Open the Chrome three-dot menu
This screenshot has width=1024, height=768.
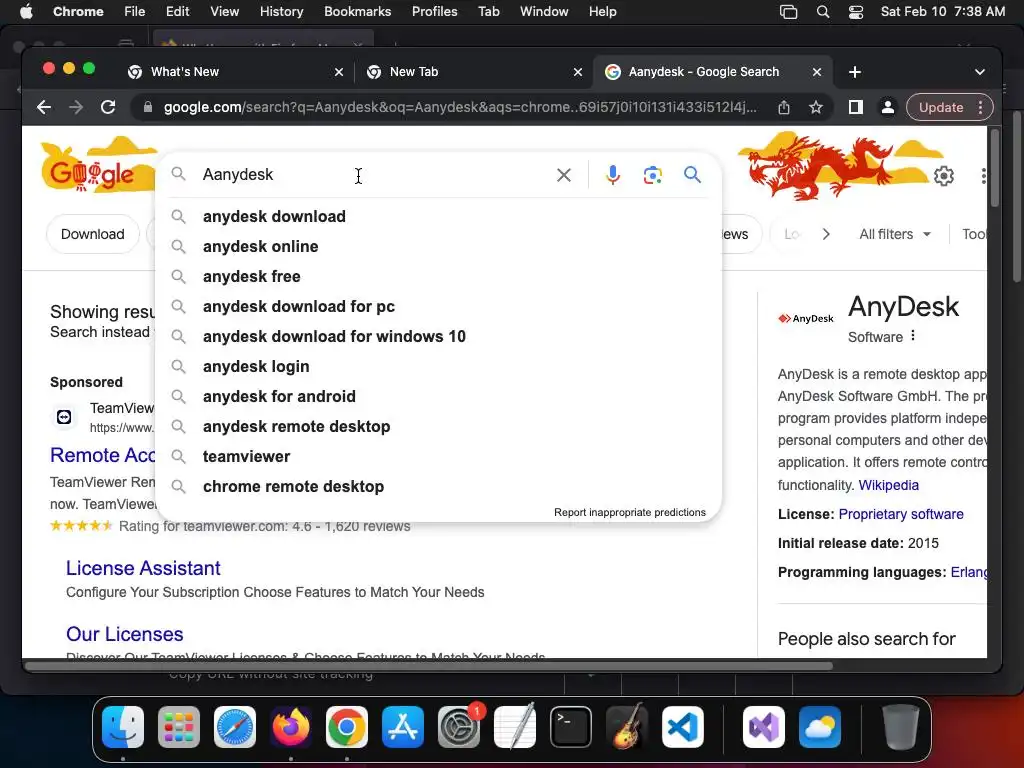pyautogui.click(x=981, y=108)
